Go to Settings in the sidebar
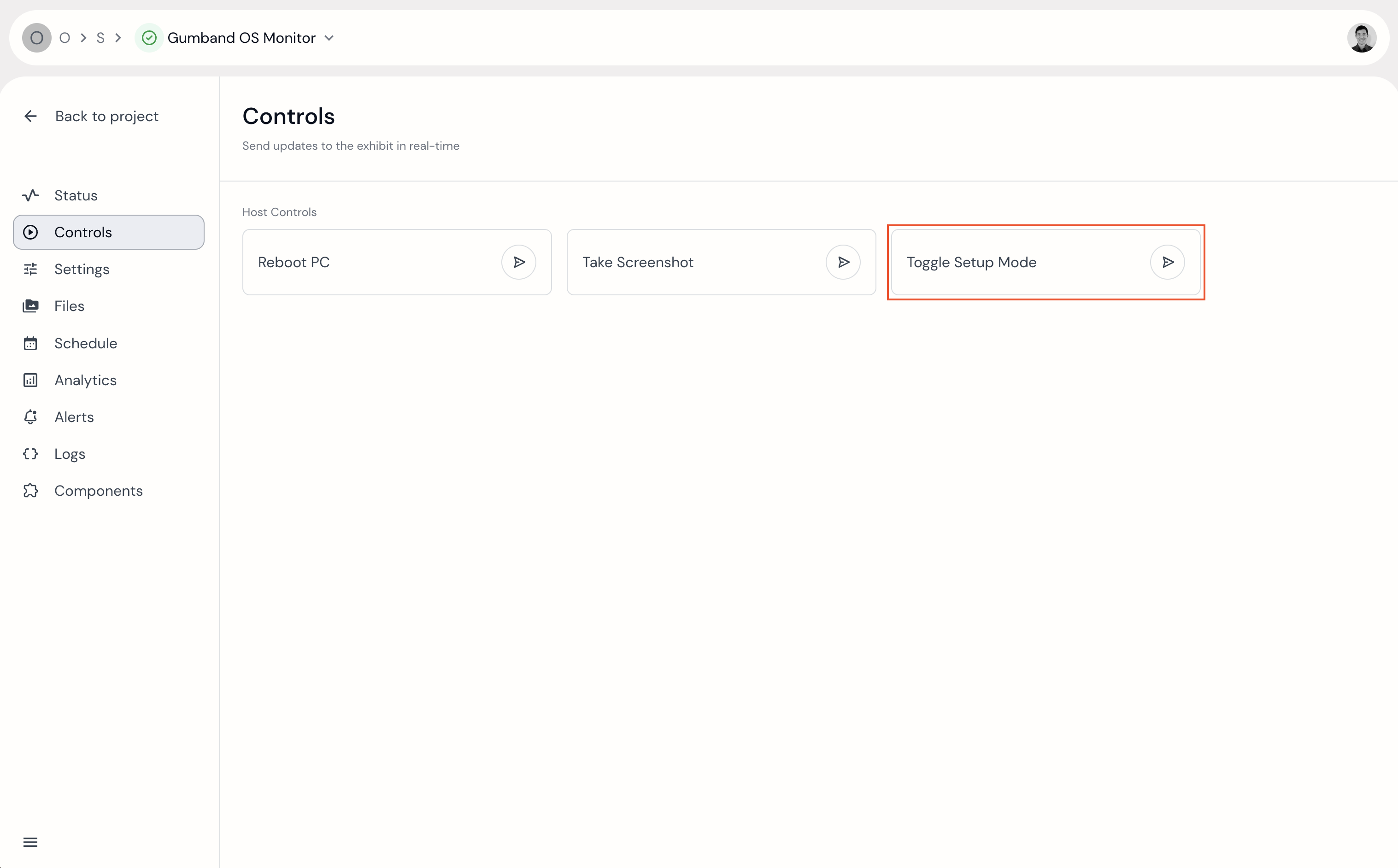This screenshot has width=1398, height=868. 82,269
